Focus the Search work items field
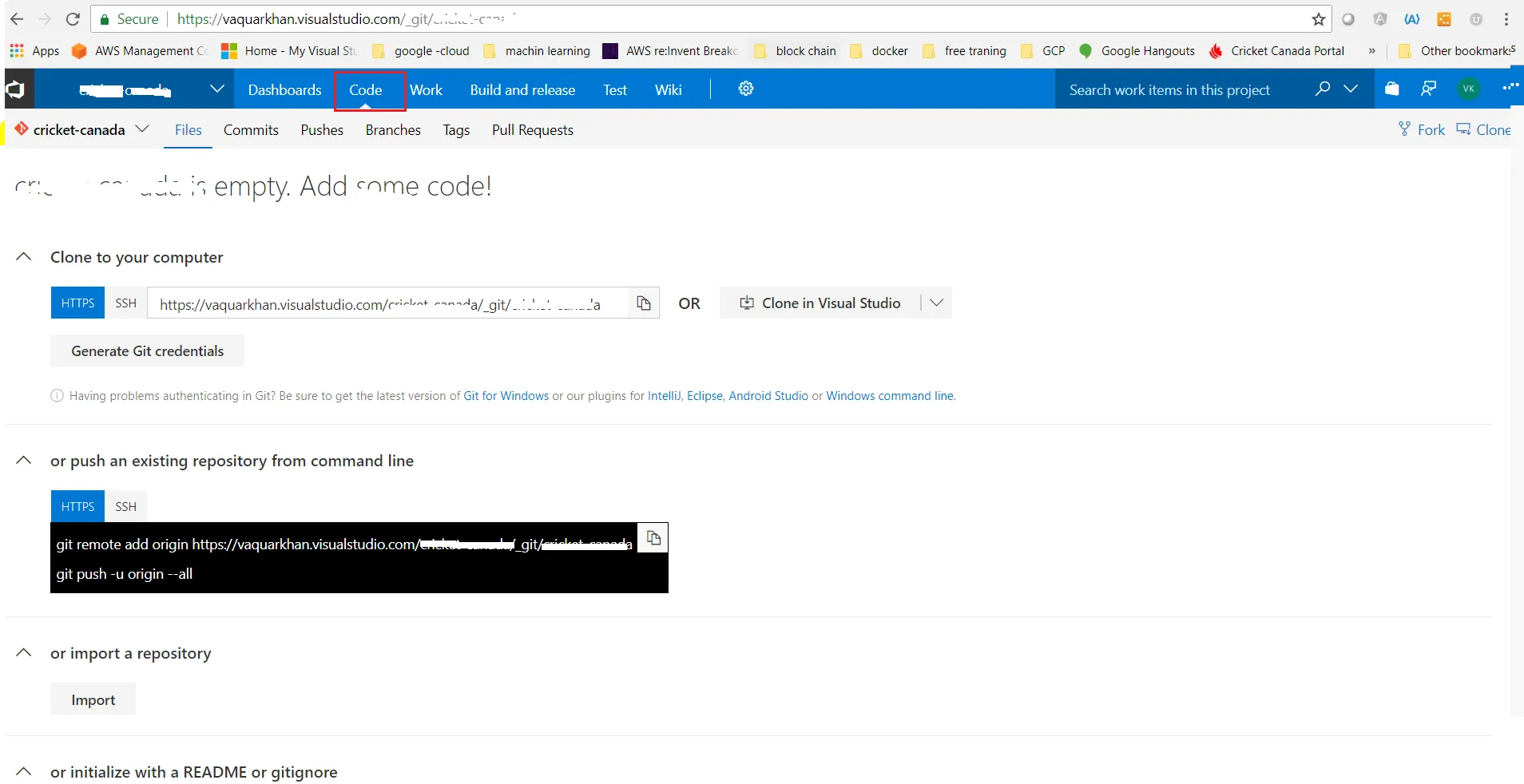Screen dimensions: 1524x784 (x=1184, y=90)
